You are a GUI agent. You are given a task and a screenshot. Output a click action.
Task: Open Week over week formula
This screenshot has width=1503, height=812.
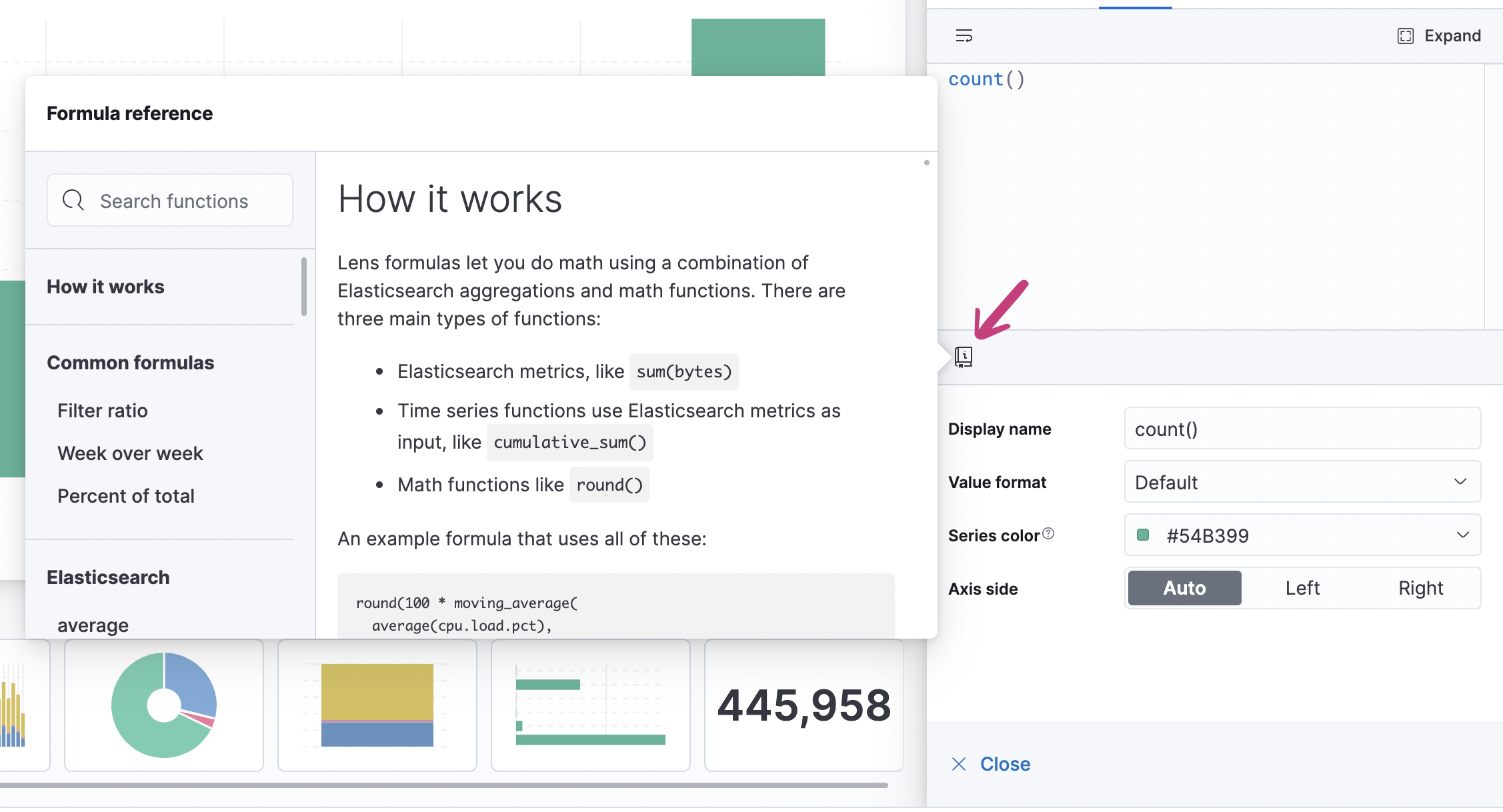point(130,453)
